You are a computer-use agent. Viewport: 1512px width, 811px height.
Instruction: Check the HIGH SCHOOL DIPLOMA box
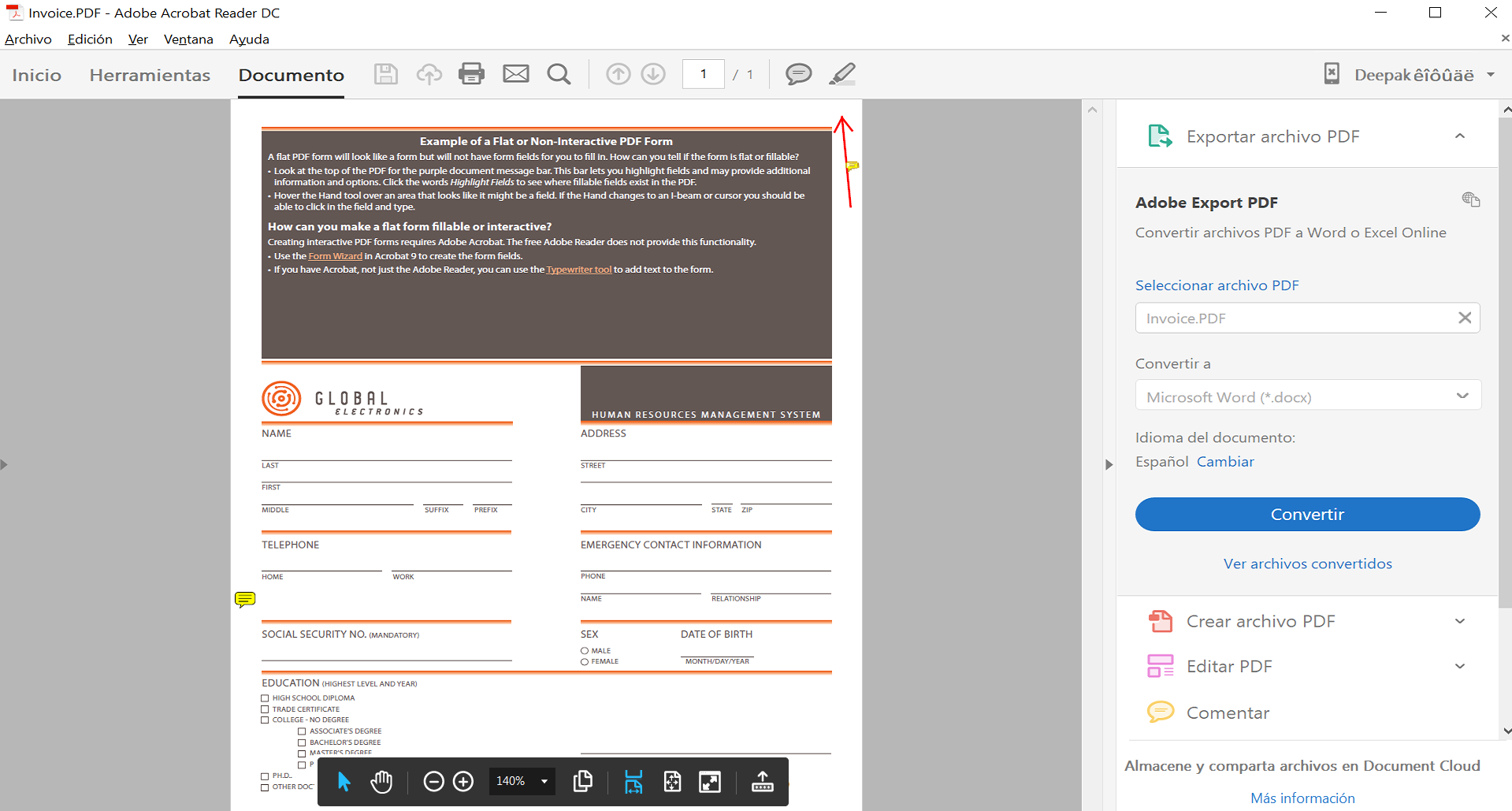coord(265,698)
